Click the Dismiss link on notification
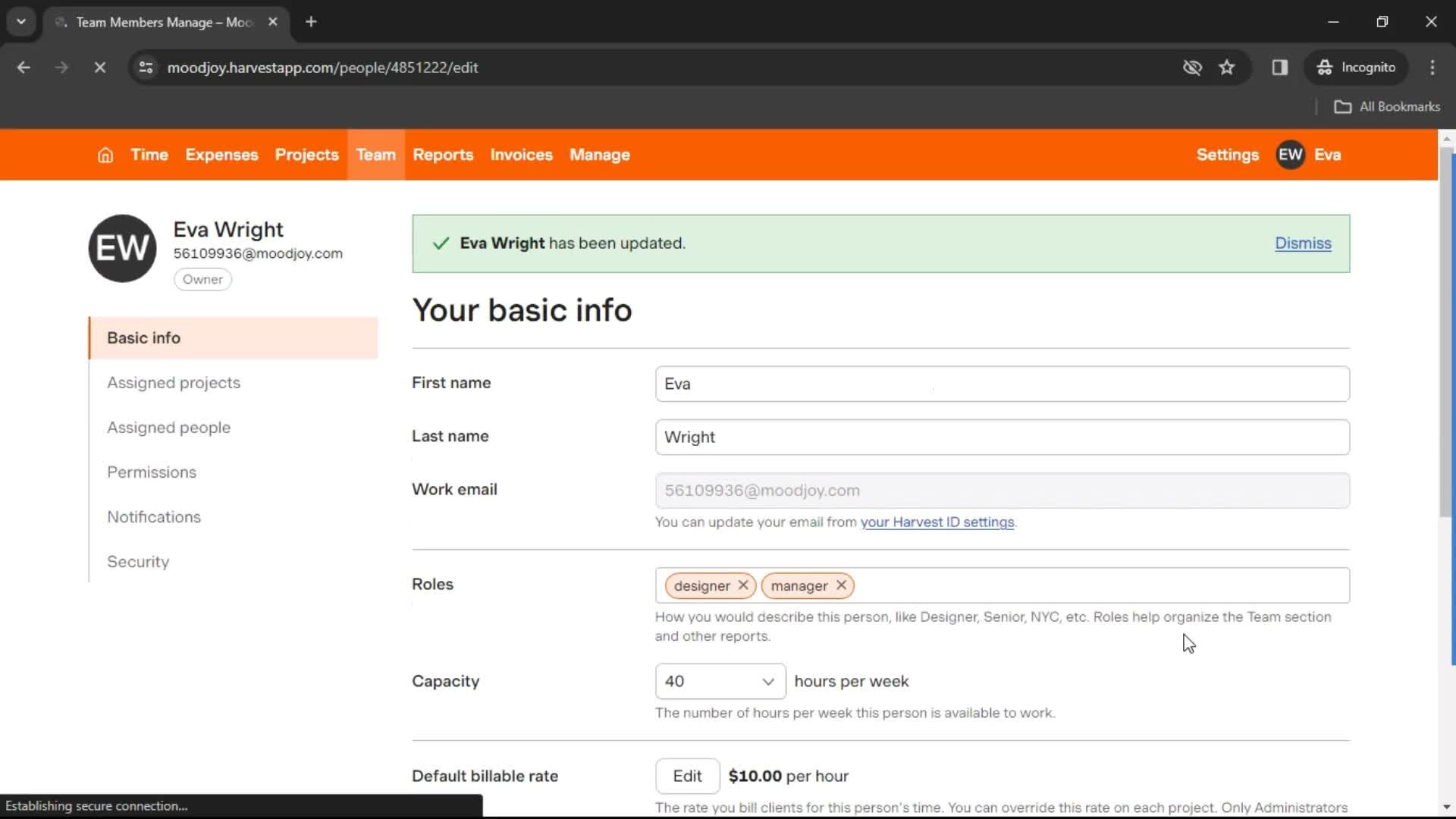 (x=1303, y=243)
